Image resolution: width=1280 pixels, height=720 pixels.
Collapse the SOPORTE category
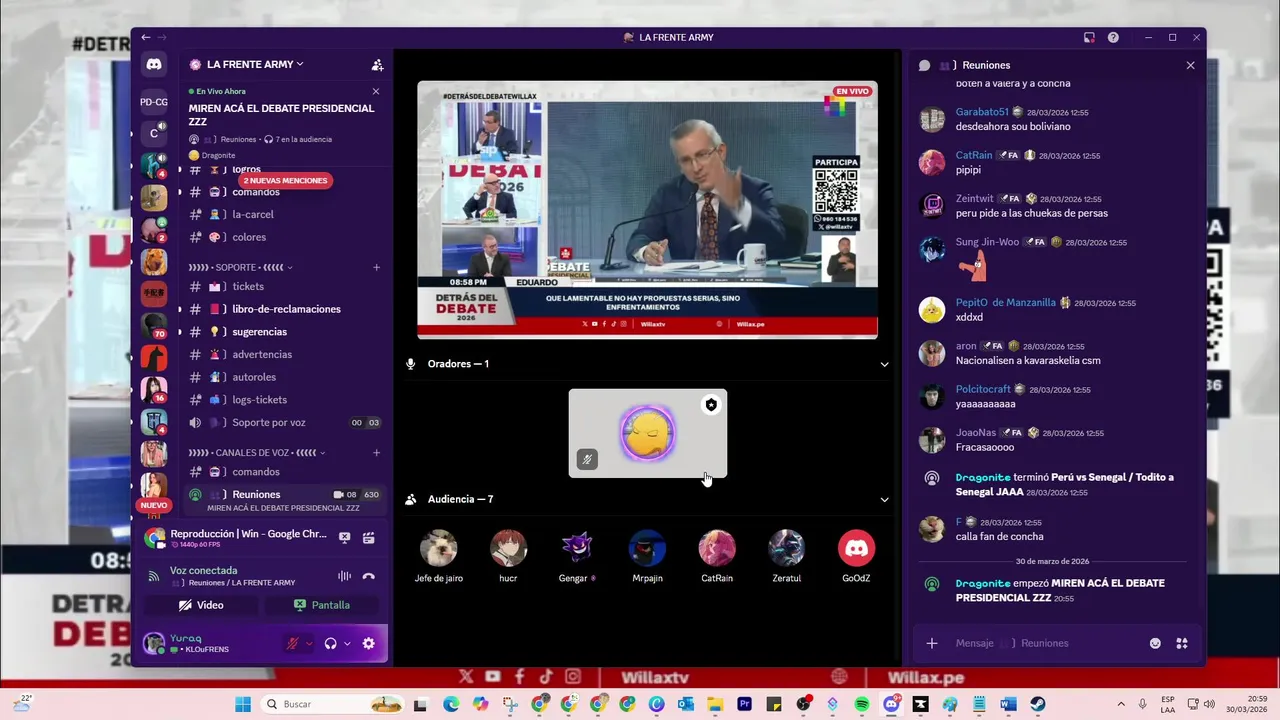241,267
